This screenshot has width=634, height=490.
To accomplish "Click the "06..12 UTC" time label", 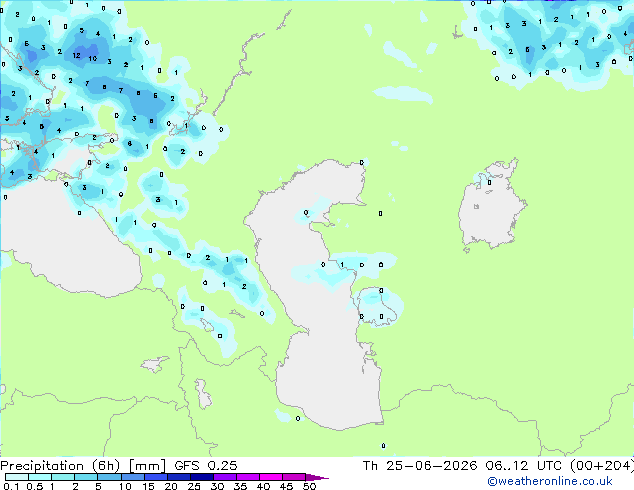I will 524,466.
